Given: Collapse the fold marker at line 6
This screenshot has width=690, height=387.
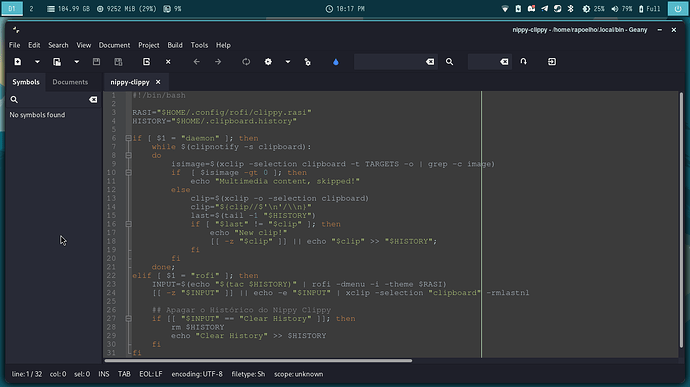Looking at the screenshot, I should point(128,138).
